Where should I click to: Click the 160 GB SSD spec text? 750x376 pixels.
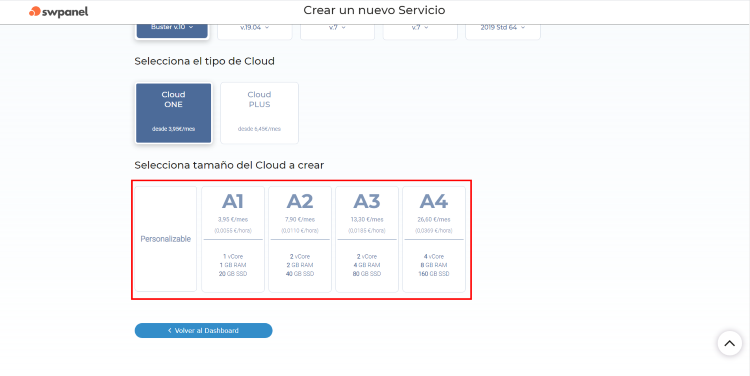(x=434, y=274)
